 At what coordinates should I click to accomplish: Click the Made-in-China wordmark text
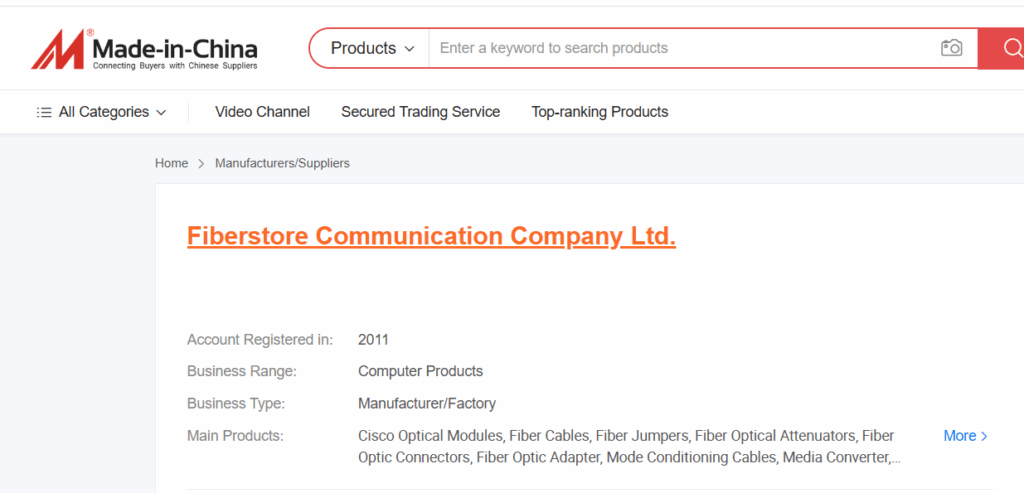click(x=174, y=48)
